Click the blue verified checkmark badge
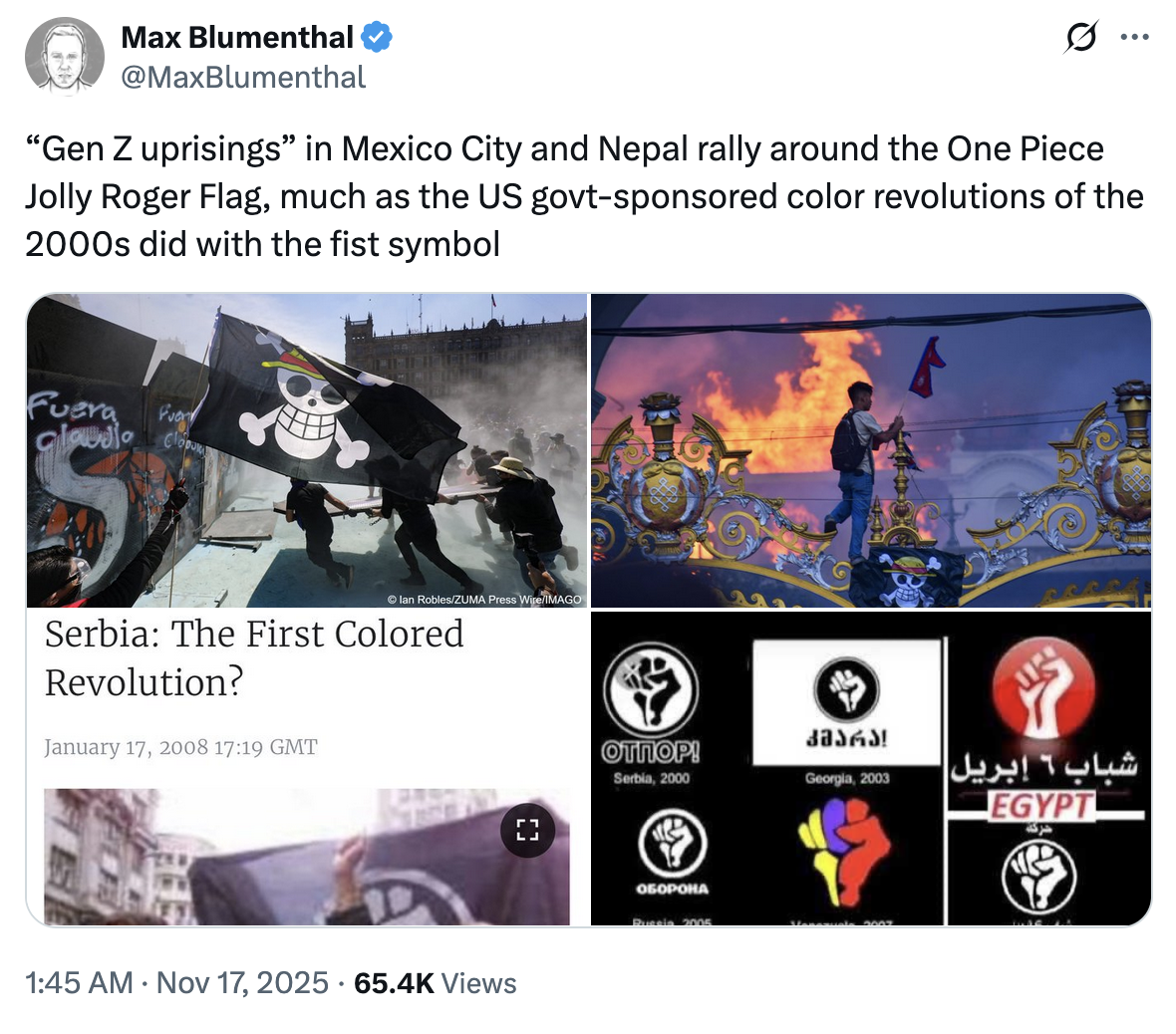 [376, 36]
